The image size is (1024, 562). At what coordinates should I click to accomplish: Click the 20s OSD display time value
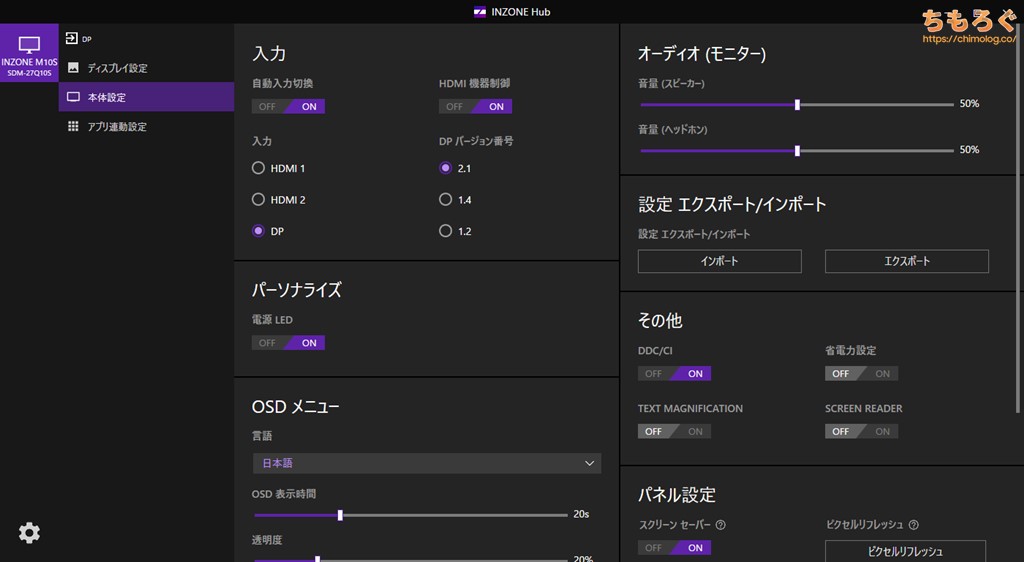point(581,514)
